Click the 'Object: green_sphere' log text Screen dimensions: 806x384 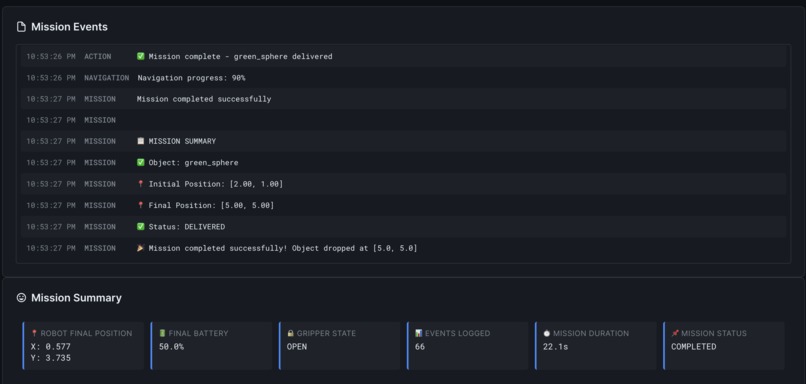click(x=193, y=162)
